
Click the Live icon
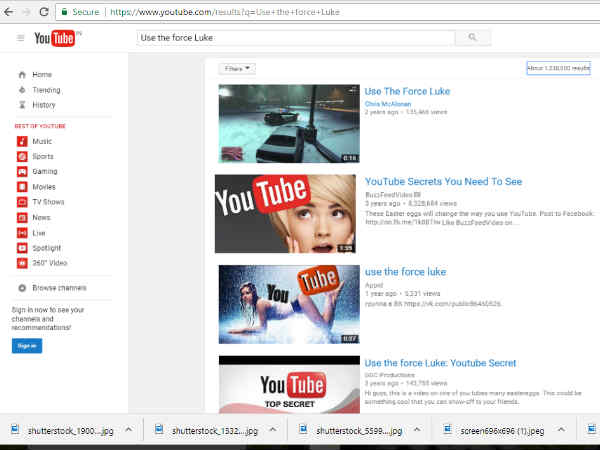pos(22,233)
